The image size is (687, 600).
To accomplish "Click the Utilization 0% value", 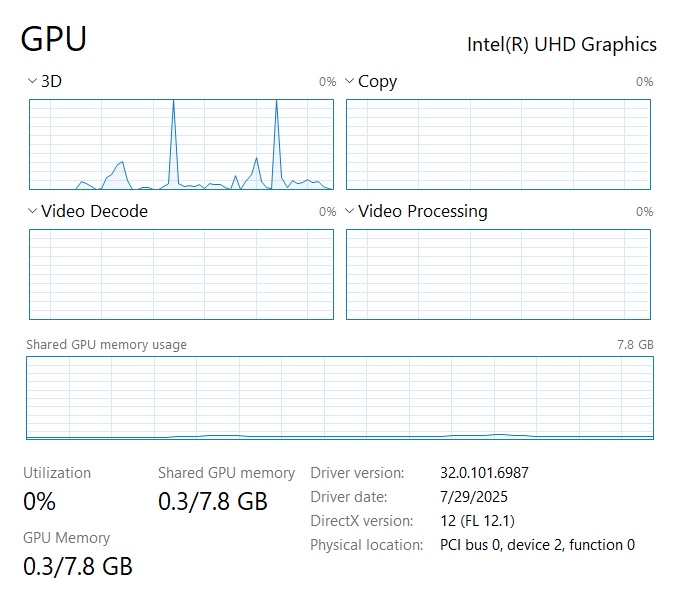I will (x=39, y=500).
